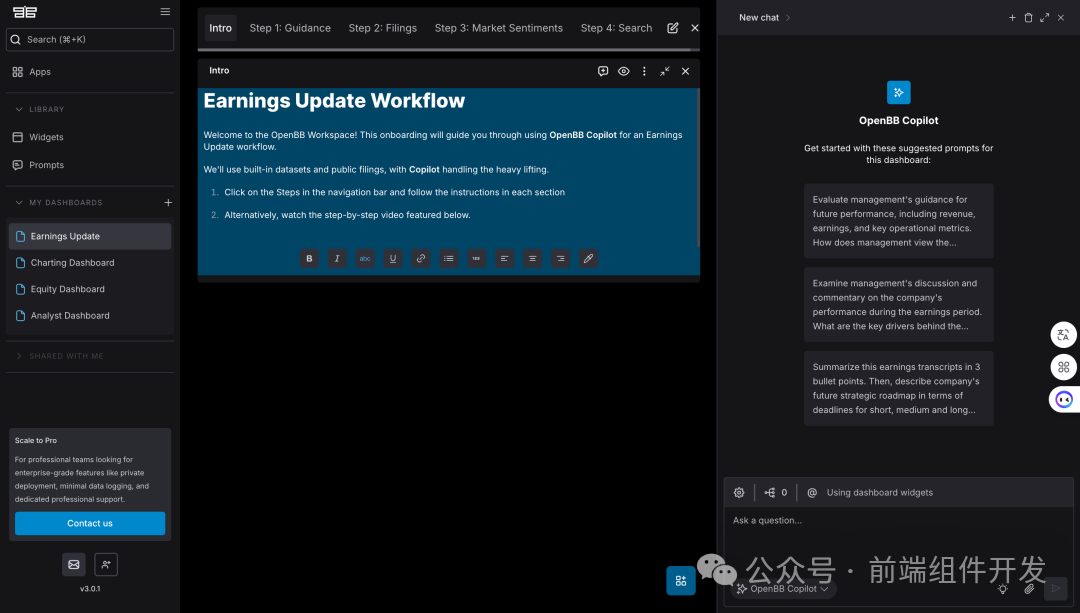Click the lightbulb icon in chat input

click(1003, 589)
